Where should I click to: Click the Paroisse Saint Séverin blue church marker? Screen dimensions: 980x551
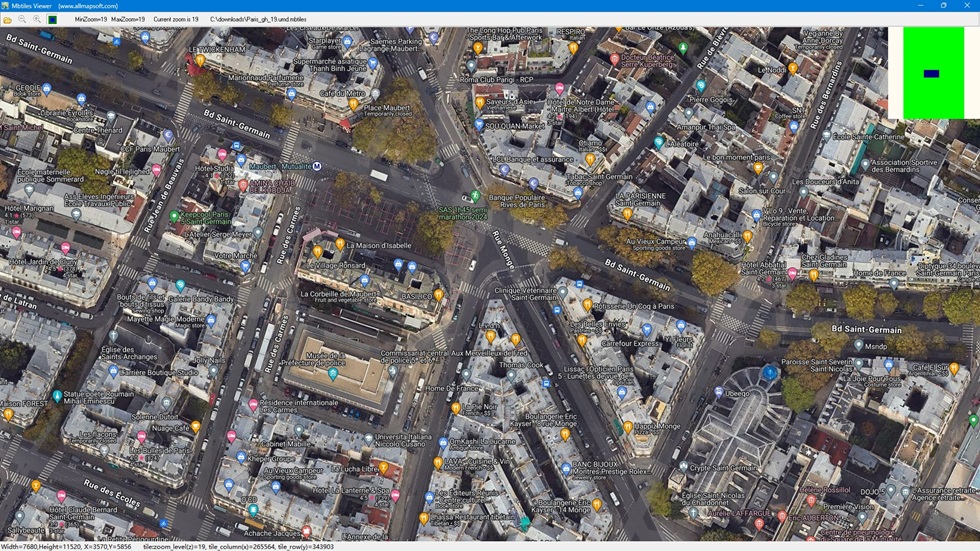pos(769,373)
